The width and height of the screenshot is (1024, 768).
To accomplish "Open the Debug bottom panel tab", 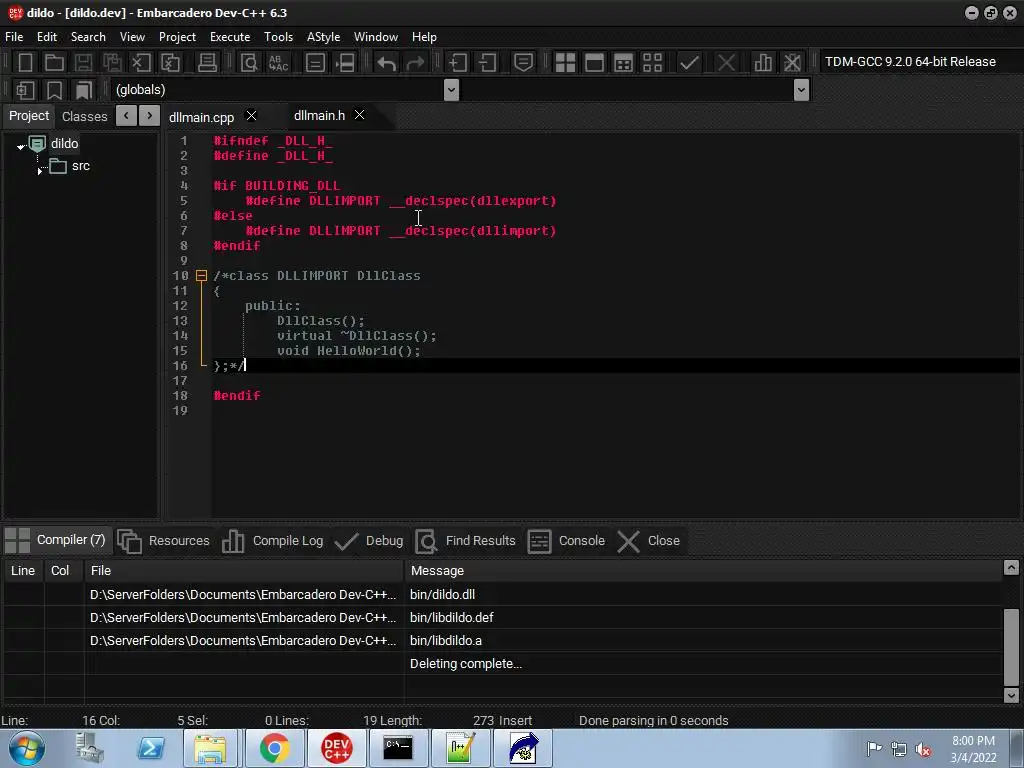I will [x=369, y=541].
